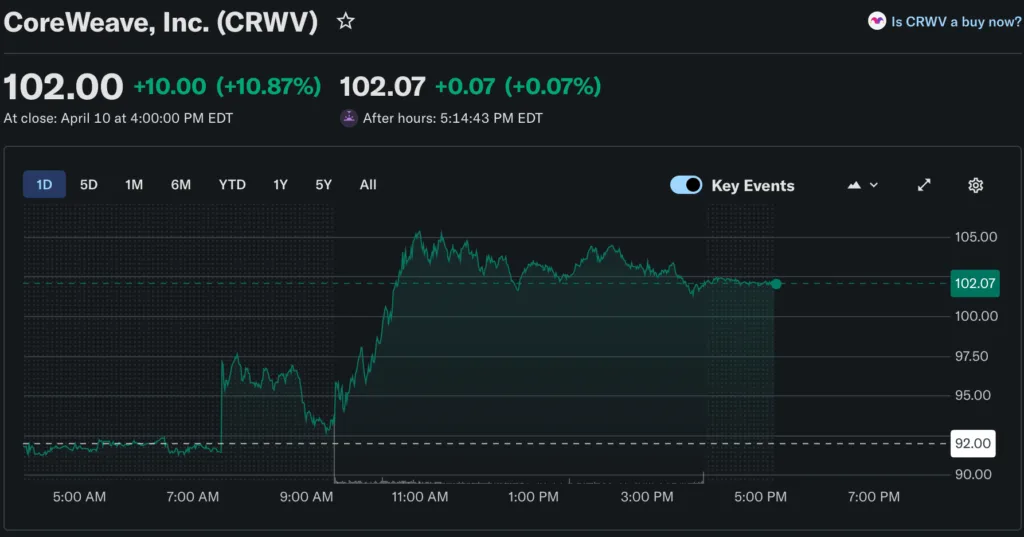Show the 5Y chart range

[323, 185]
